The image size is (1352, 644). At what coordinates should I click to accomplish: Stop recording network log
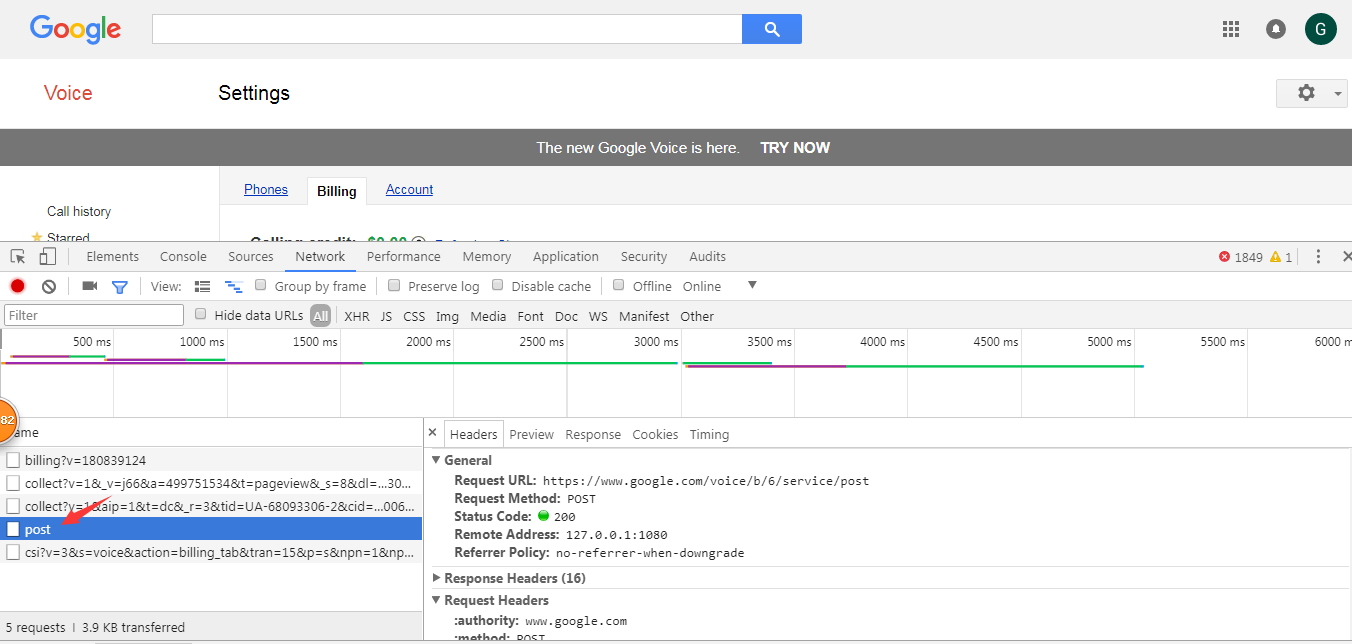click(17, 286)
